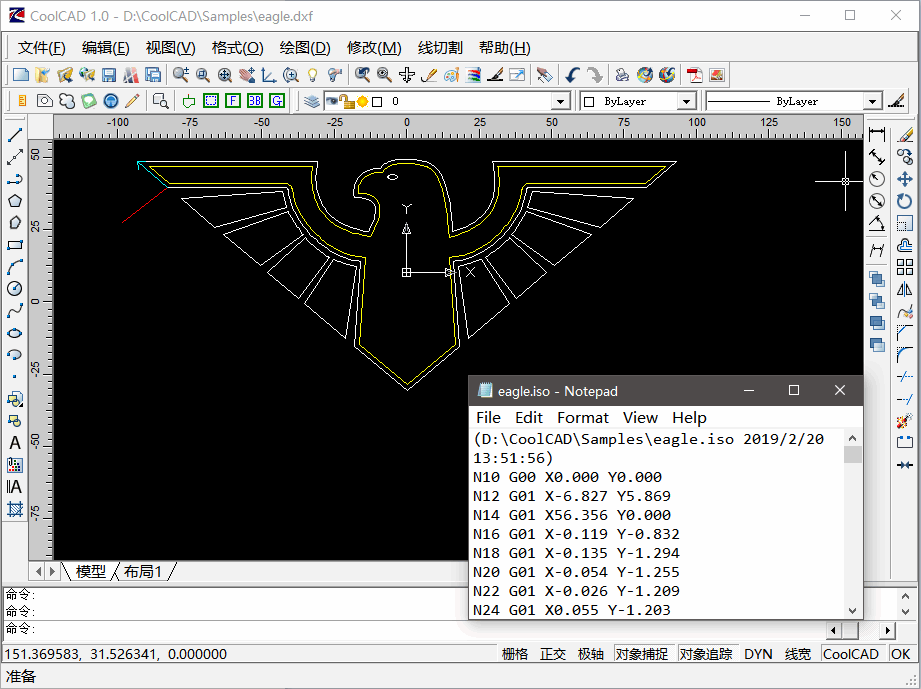Select the Text tool (A icon)
Screen dimensions: 921x689
click(x=15, y=443)
